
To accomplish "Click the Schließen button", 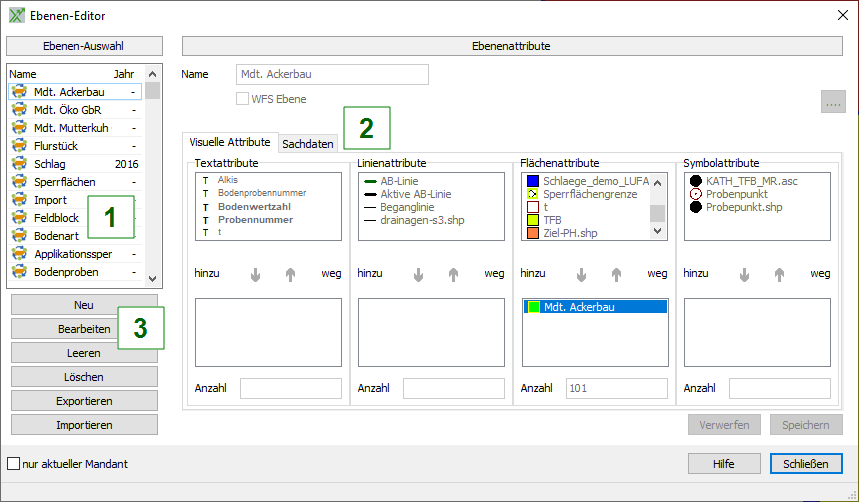I will pyautogui.click(x=805, y=464).
